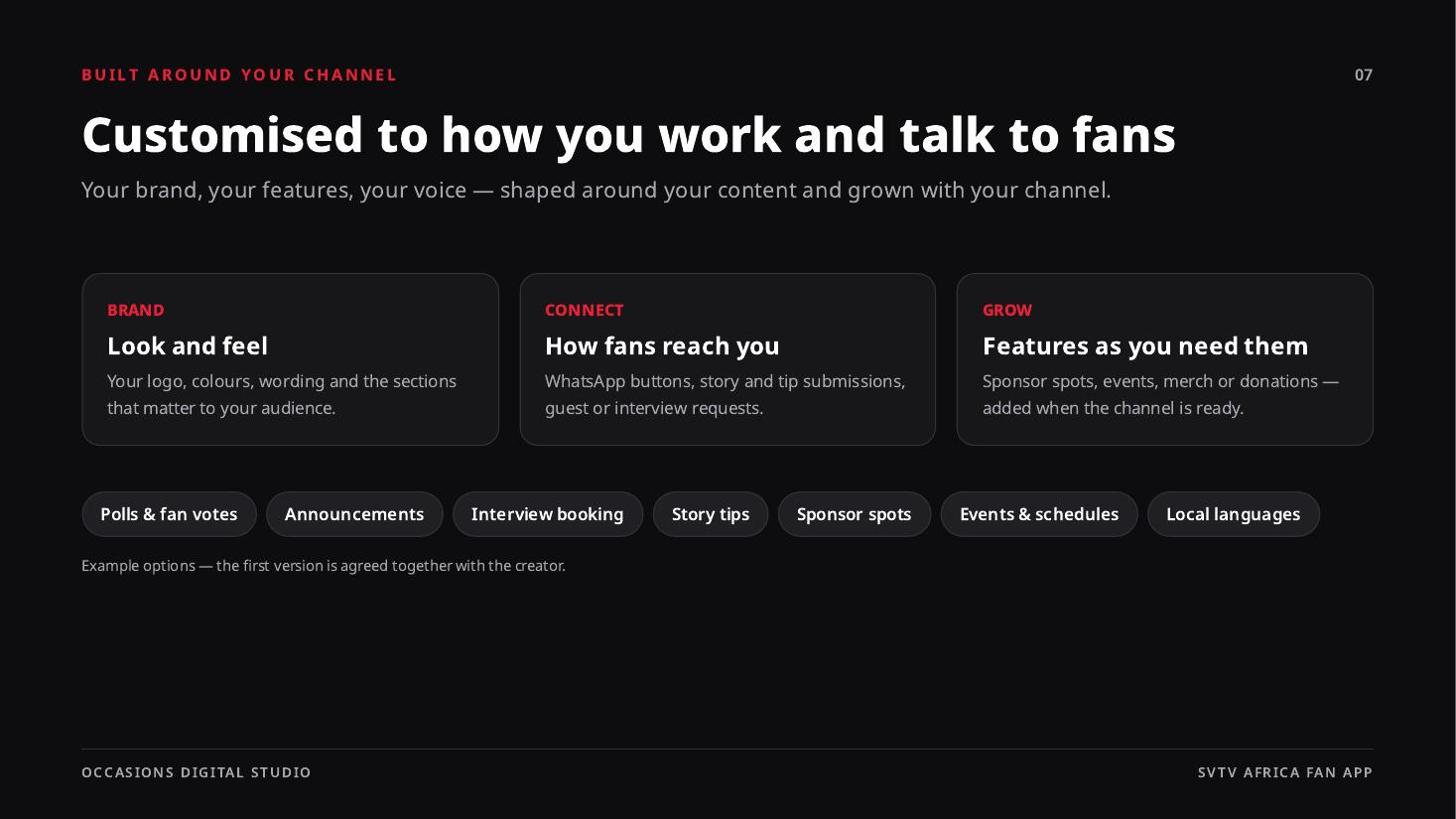
Task: Click the Story tips pill
Action: (x=711, y=514)
